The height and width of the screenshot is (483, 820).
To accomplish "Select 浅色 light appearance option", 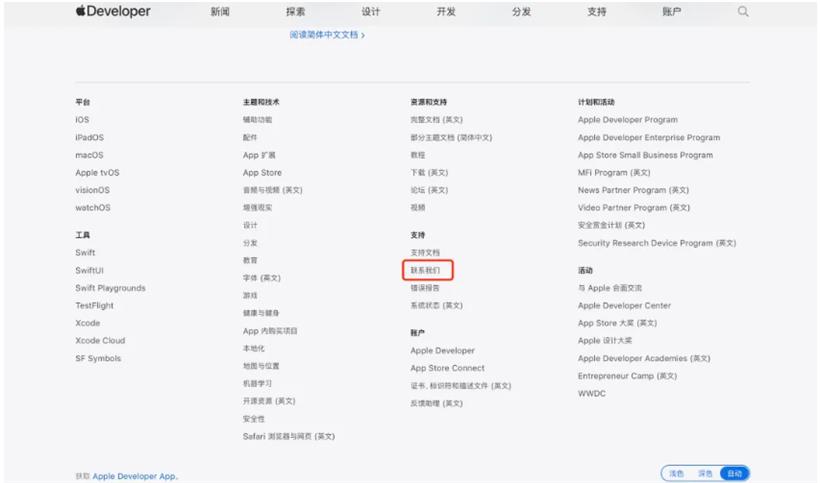I will pos(676,474).
